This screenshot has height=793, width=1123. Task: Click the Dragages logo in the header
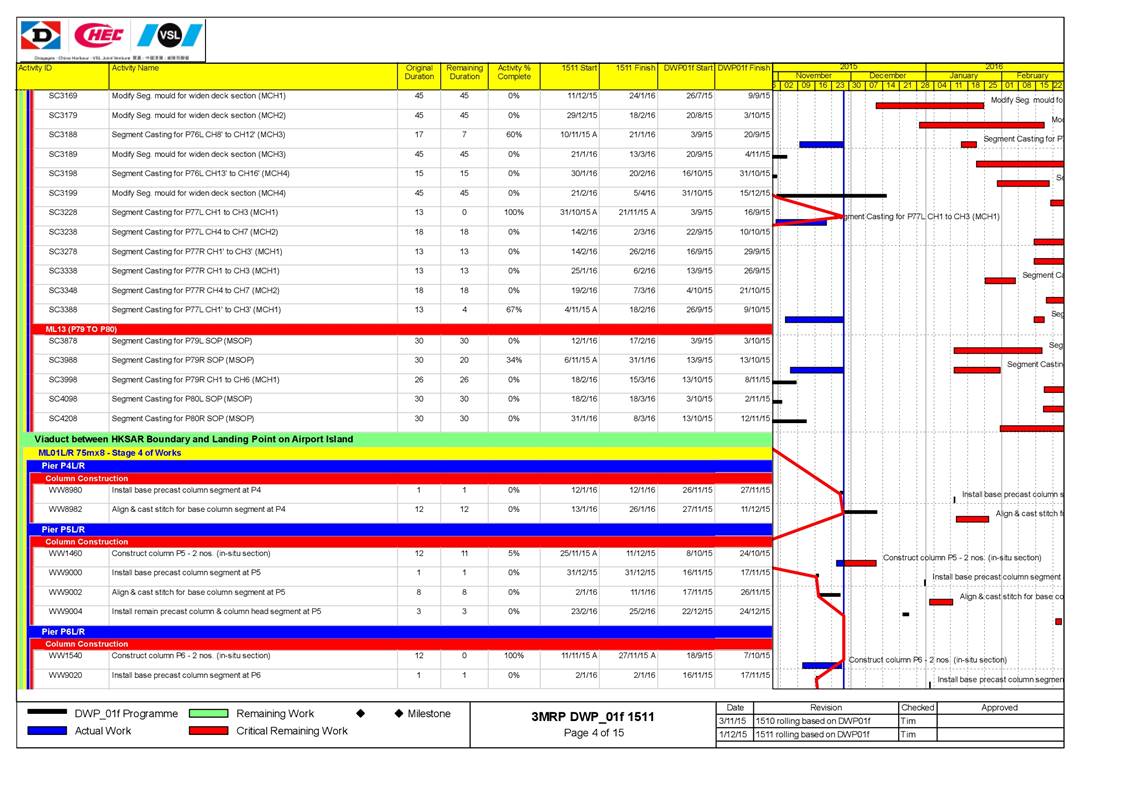pos(41,35)
